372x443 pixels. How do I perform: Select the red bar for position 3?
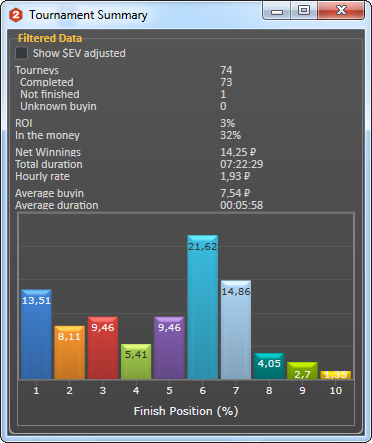click(103, 348)
